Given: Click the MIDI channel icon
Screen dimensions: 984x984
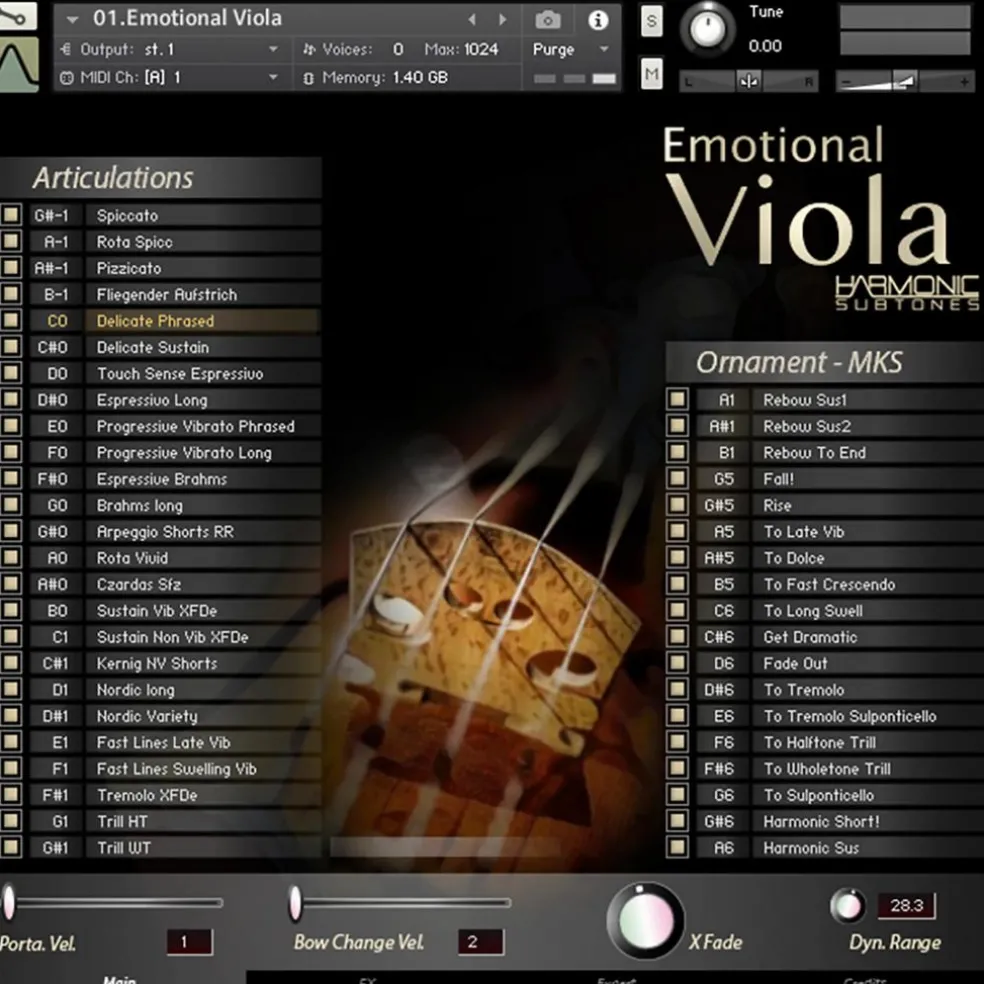Looking at the screenshot, I should 66,78.
